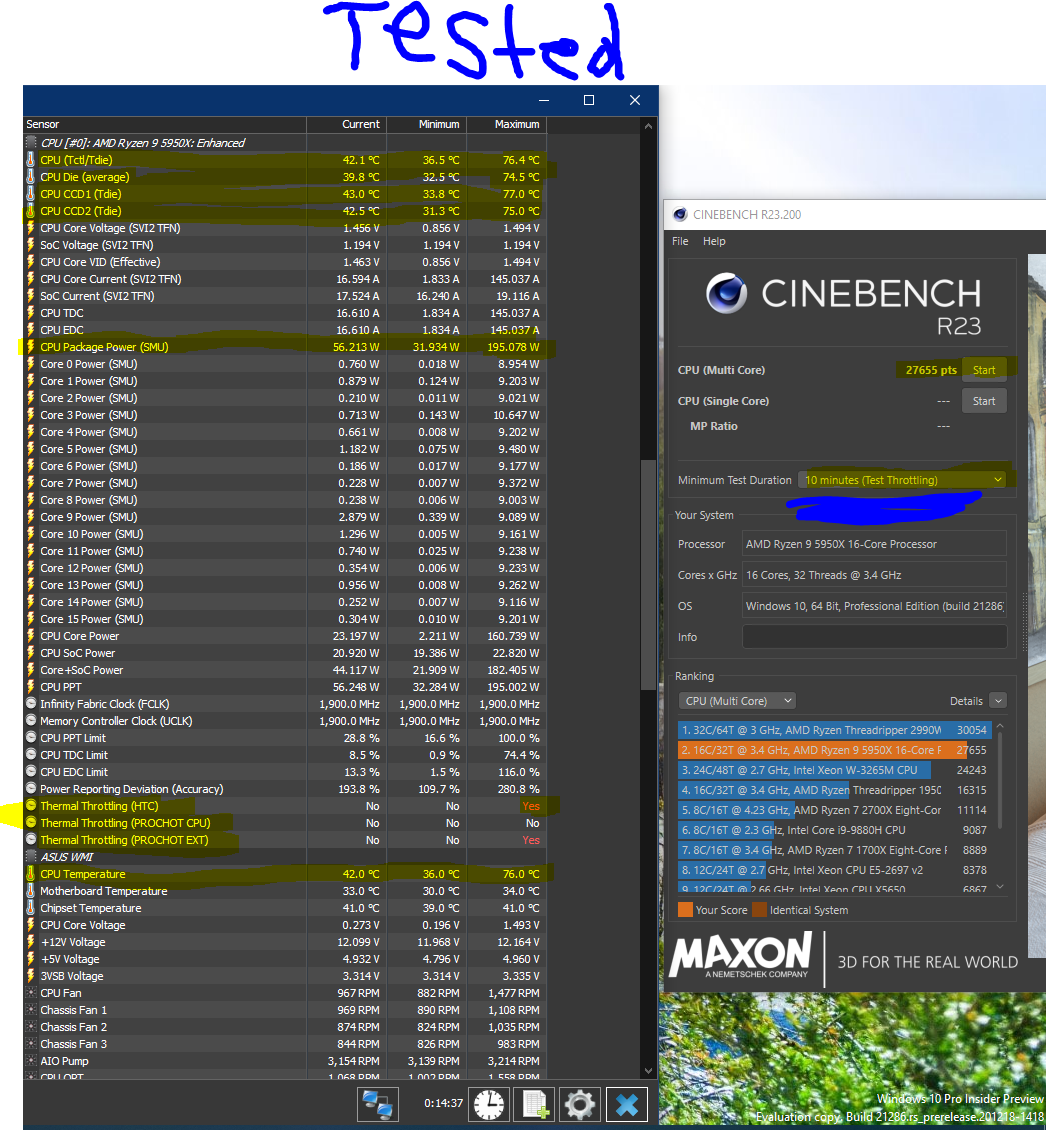Start the CPU (Single Core) test

tap(983, 401)
